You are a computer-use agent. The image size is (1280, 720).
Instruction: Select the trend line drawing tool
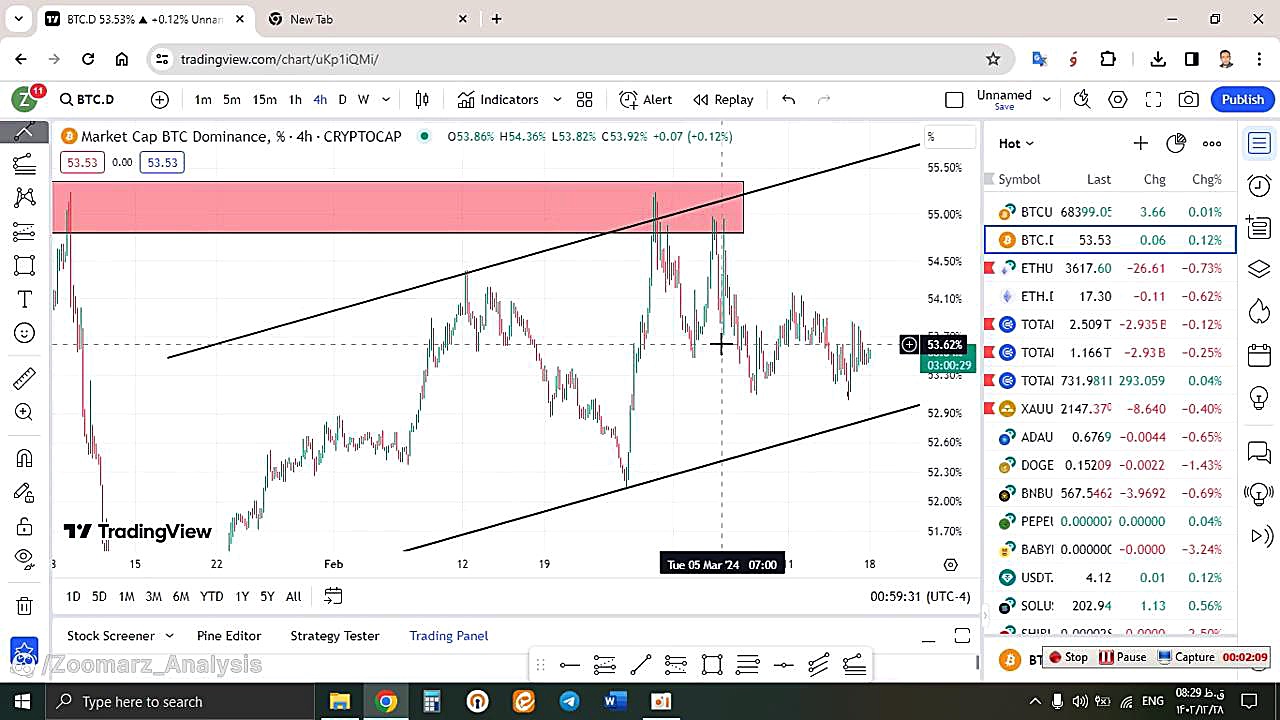tap(24, 131)
